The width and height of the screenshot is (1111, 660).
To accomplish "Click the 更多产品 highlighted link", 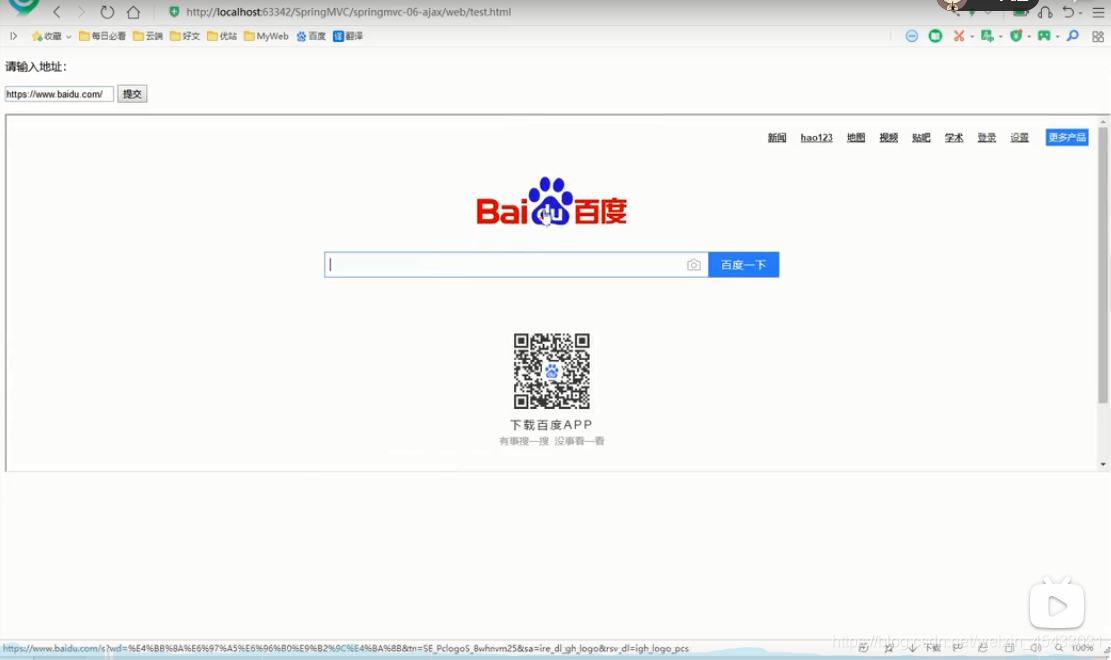I will (x=1066, y=137).
